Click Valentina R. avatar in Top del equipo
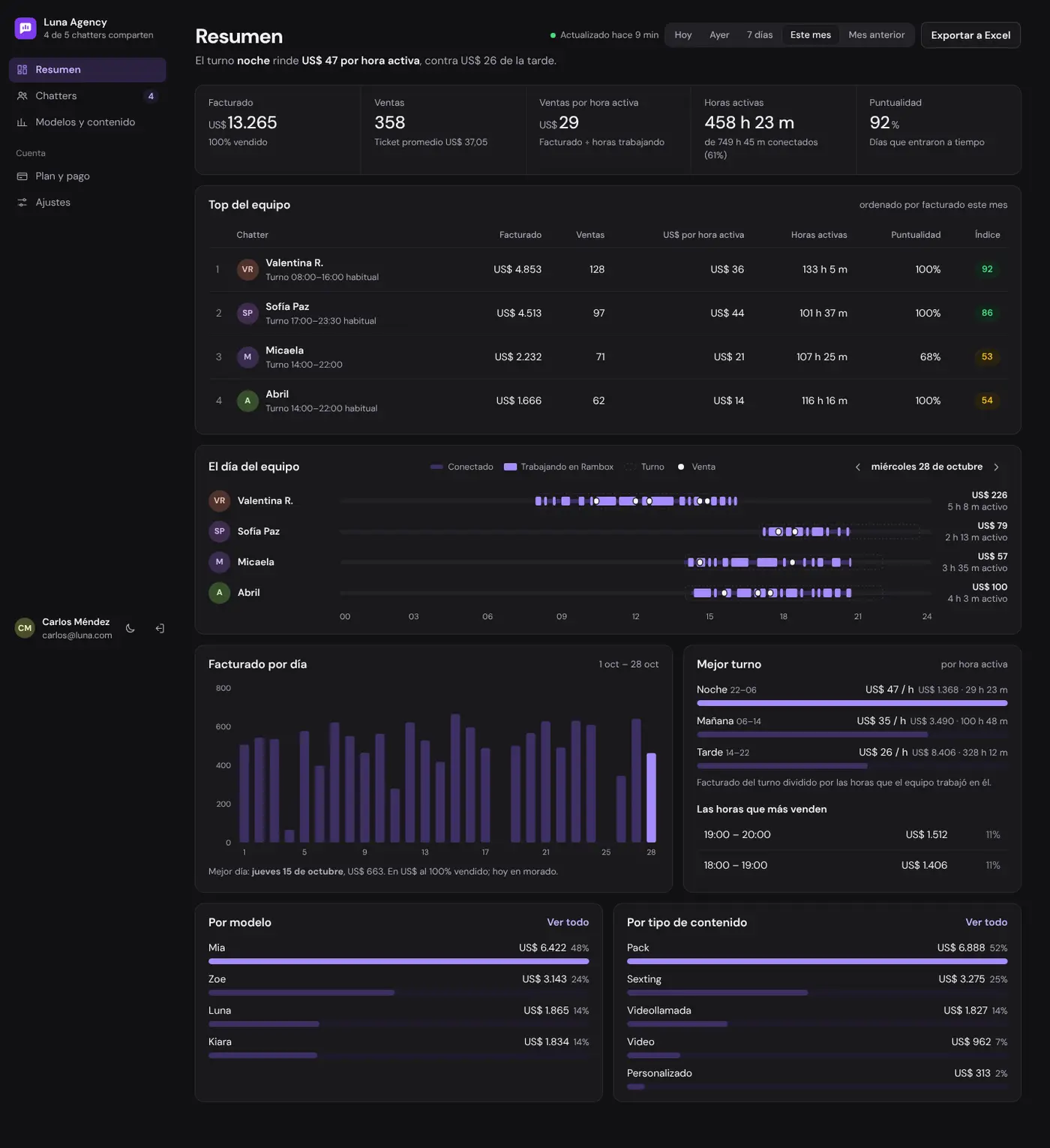This screenshot has width=1050, height=1148. click(247, 269)
